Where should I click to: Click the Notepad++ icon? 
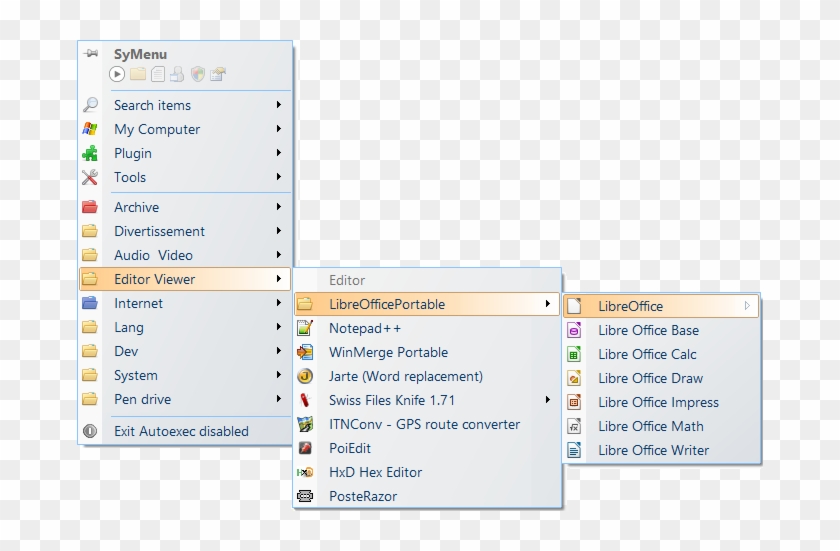pyautogui.click(x=306, y=328)
